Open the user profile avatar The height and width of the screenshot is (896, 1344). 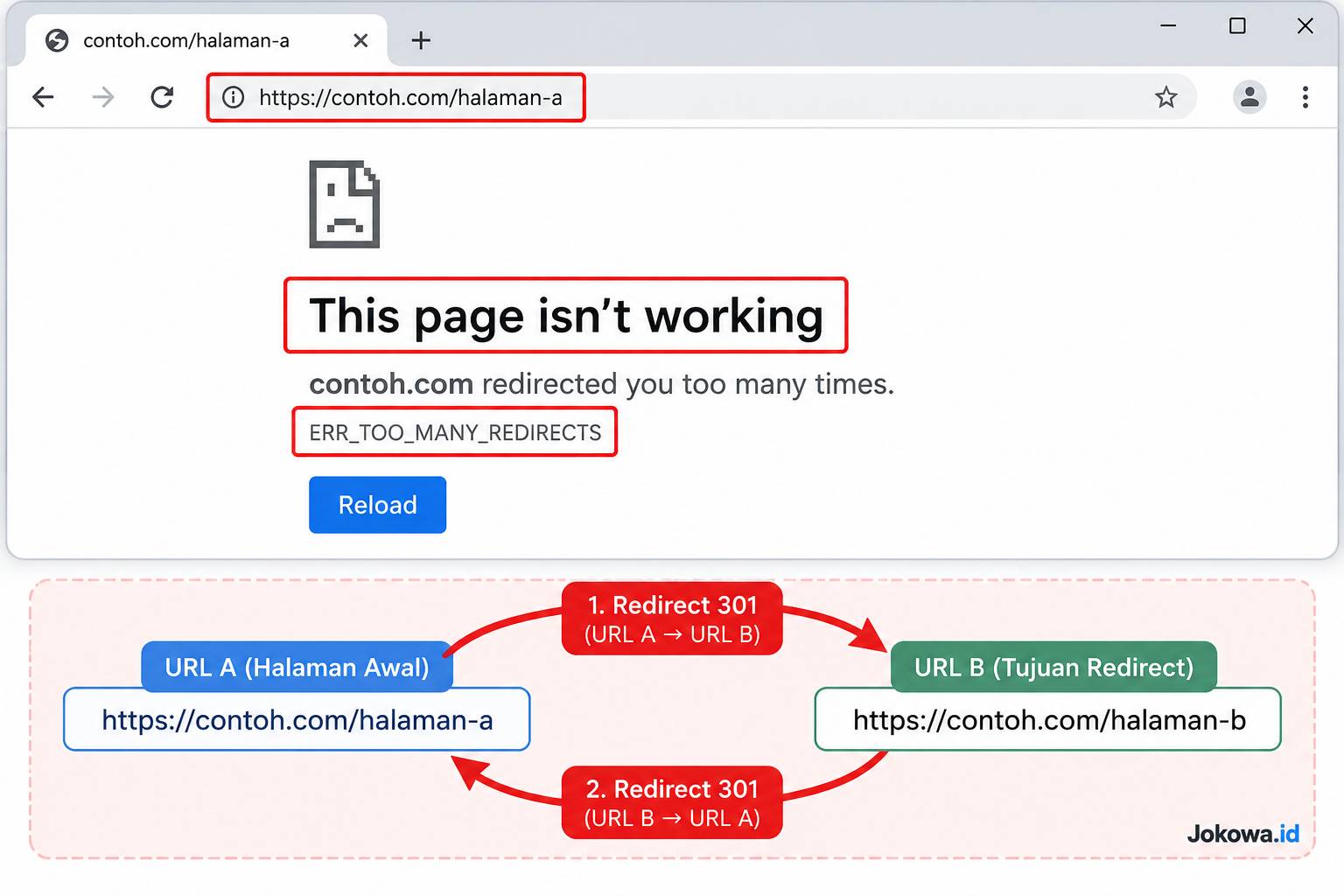click(1249, 97)
